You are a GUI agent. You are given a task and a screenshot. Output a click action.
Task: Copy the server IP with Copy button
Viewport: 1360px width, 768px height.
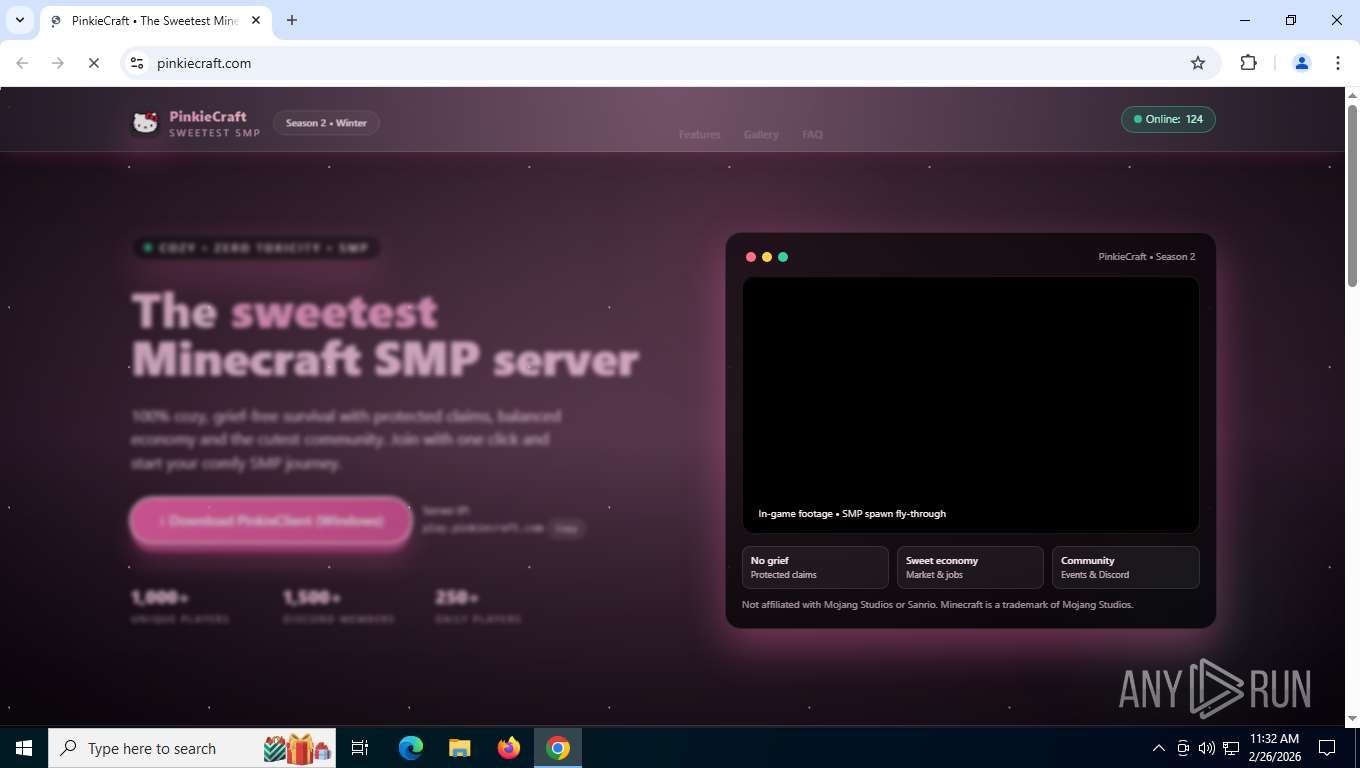point(567,528)
